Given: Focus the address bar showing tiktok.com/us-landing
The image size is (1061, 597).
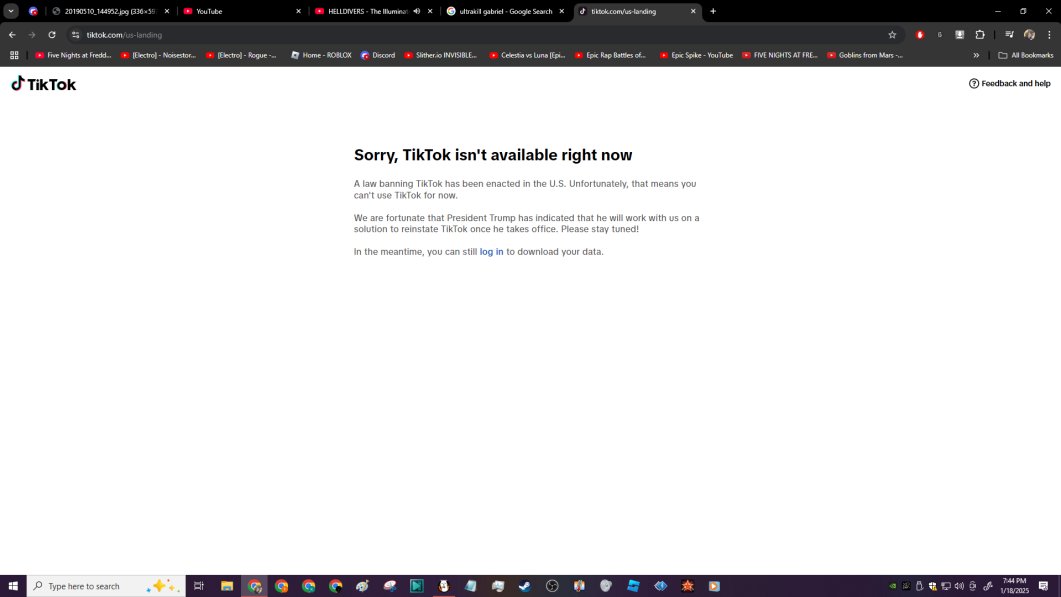Looking at the screenshot, I should [x=474, y=35].
